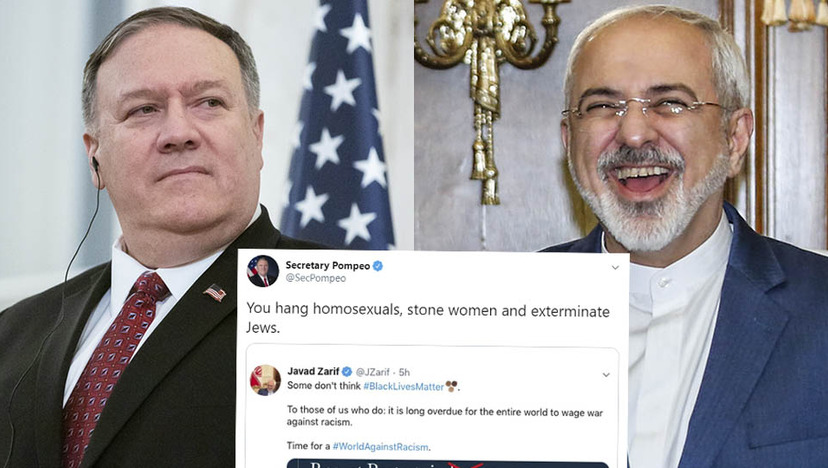This screenshot has height=468, width=828.
Task: Click the @SecPompeo handle
Action: point(316,278)
